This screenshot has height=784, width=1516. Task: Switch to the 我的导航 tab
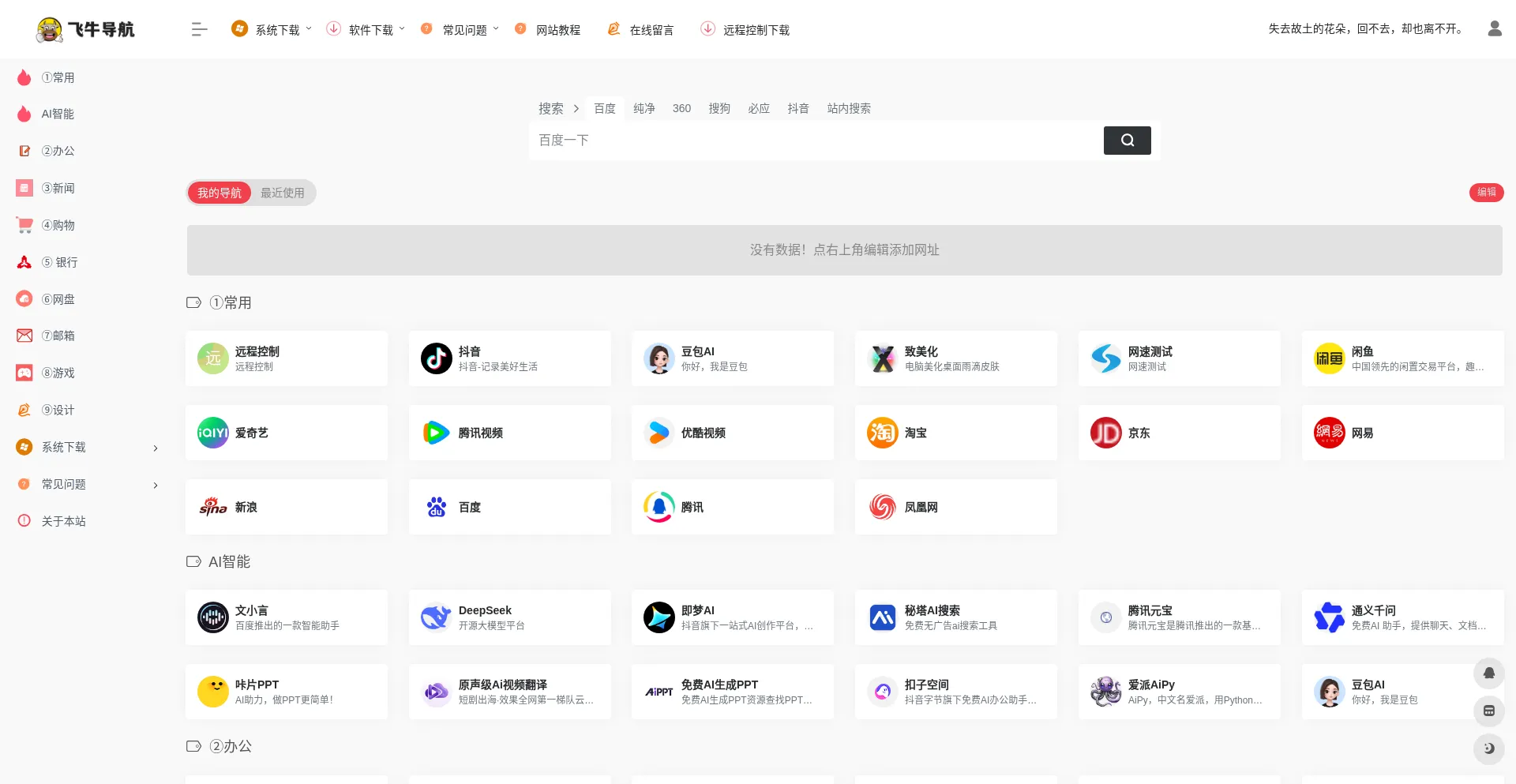[x=220, y=193]
